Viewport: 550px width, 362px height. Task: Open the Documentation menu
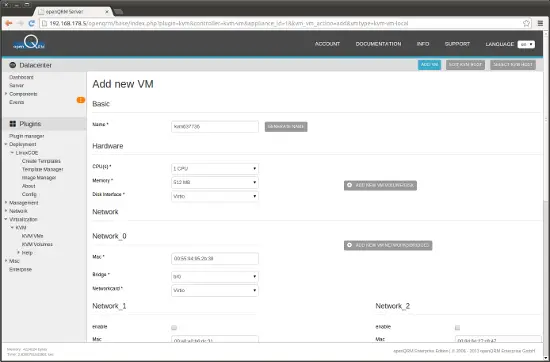point(378,44)
